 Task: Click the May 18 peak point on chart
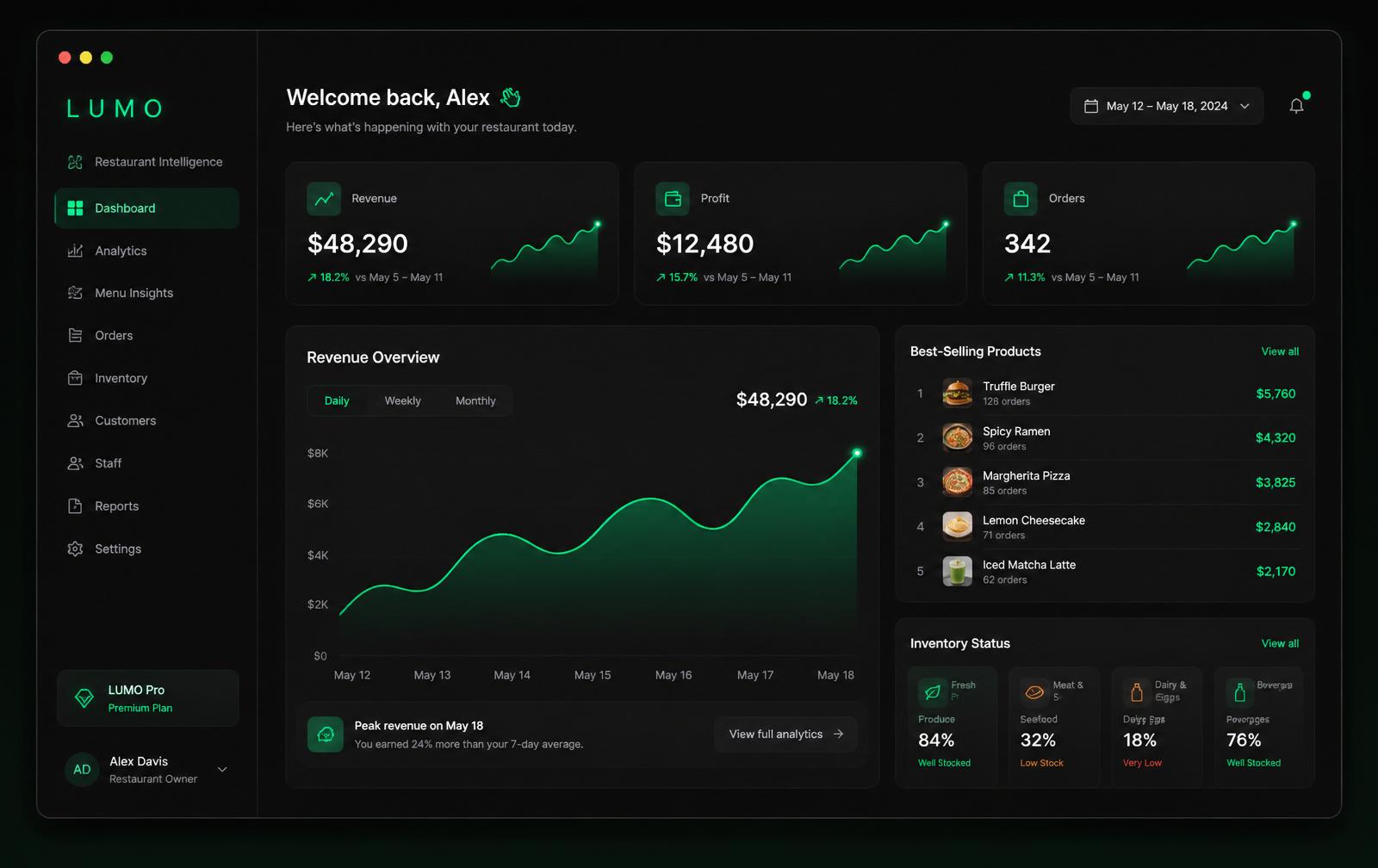[857, 453]
